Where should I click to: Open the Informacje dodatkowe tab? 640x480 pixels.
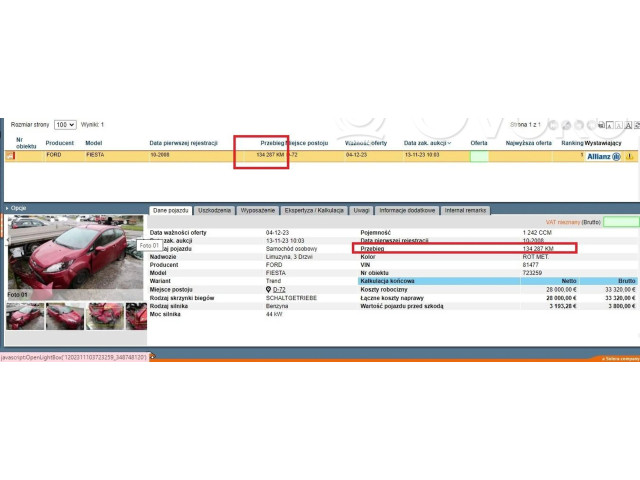(x=407, y=211)
